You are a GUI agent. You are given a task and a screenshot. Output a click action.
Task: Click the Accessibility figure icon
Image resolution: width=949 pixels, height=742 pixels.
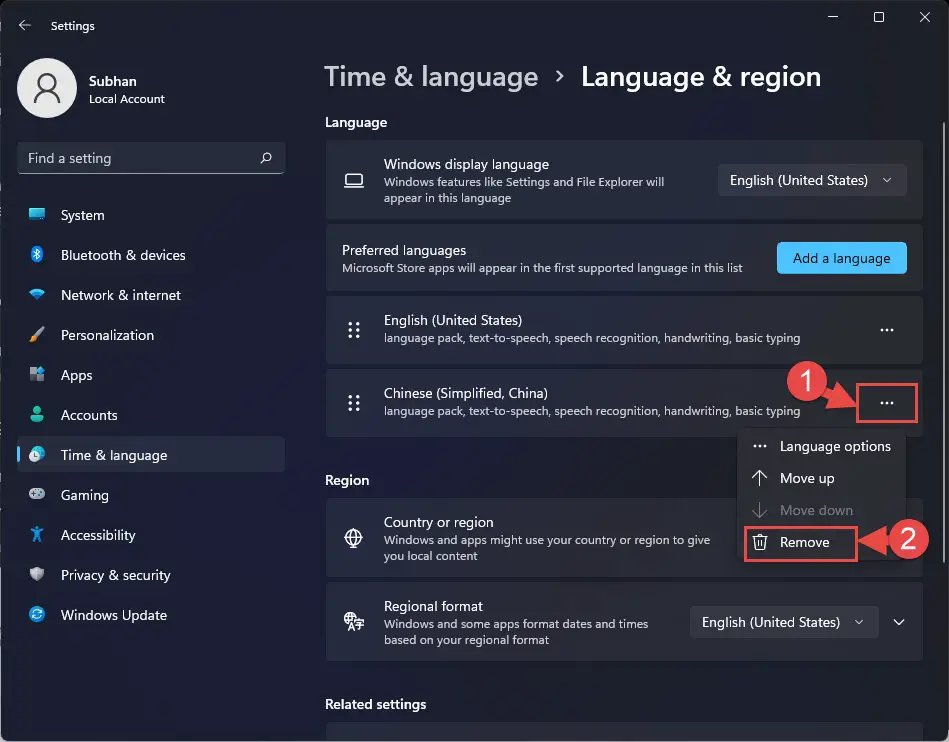(37, 534)
